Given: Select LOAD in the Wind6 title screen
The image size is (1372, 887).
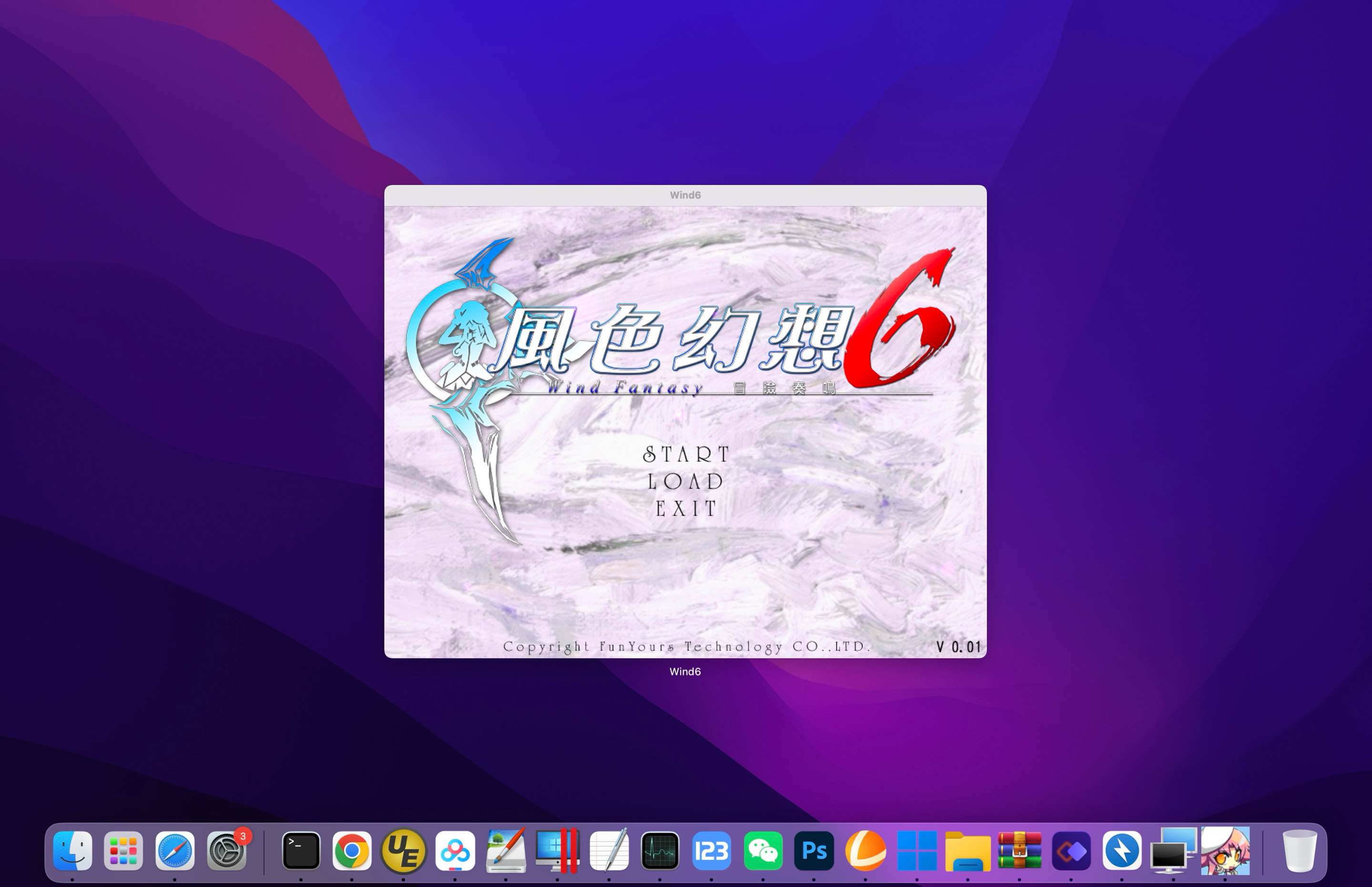Looking at the screenshot, I should coord(686,482).
